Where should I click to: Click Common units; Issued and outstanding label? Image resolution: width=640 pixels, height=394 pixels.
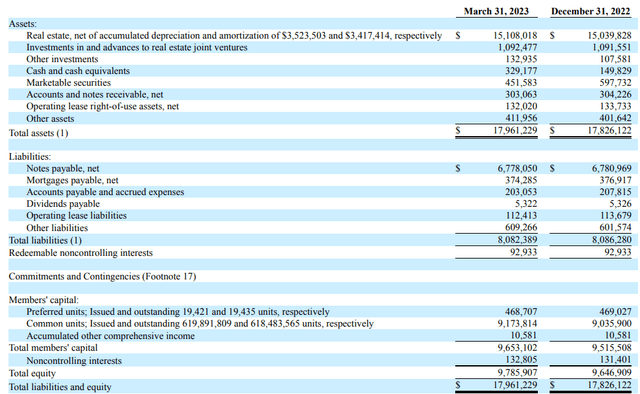click(200, 324)
